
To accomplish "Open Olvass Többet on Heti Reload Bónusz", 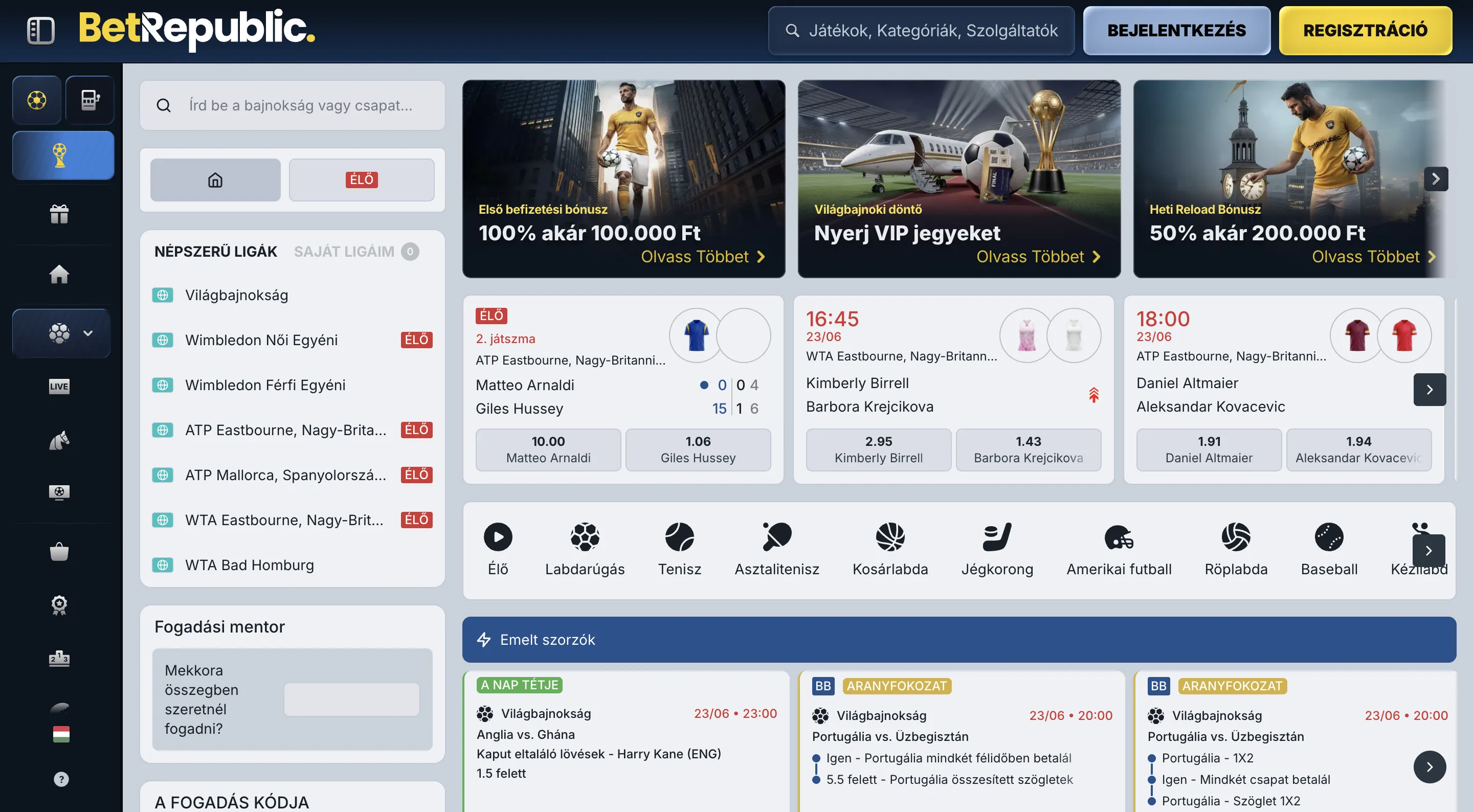I will click(x=1373, y=257).
